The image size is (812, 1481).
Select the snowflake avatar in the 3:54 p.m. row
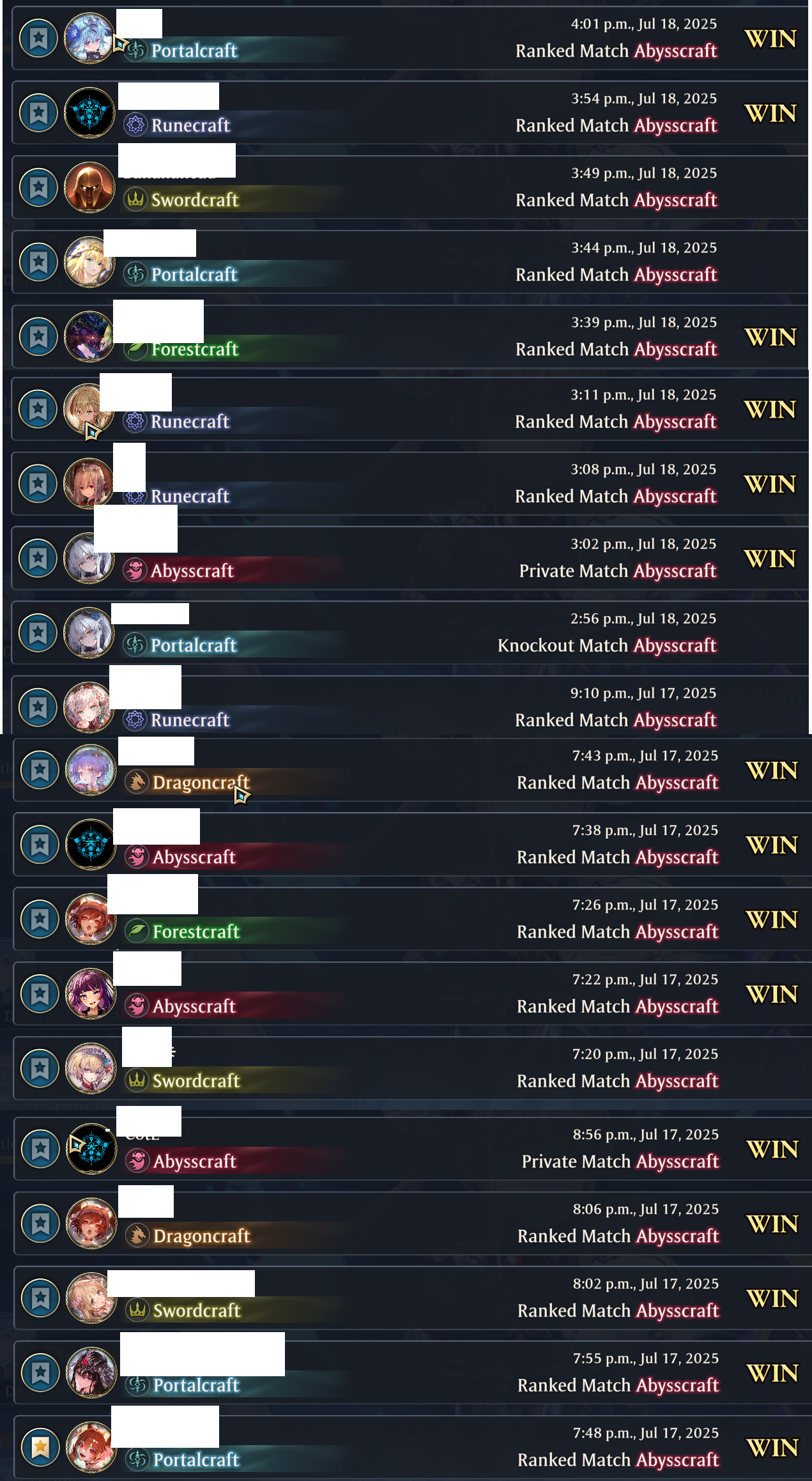click(x=89, y=112)
